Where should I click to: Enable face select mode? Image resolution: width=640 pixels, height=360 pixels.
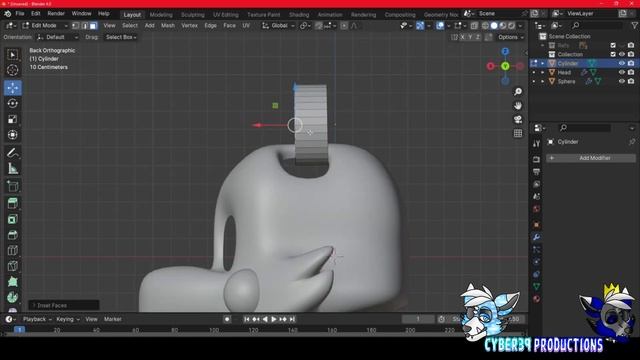pyautogui.click(x=93, y=26)
